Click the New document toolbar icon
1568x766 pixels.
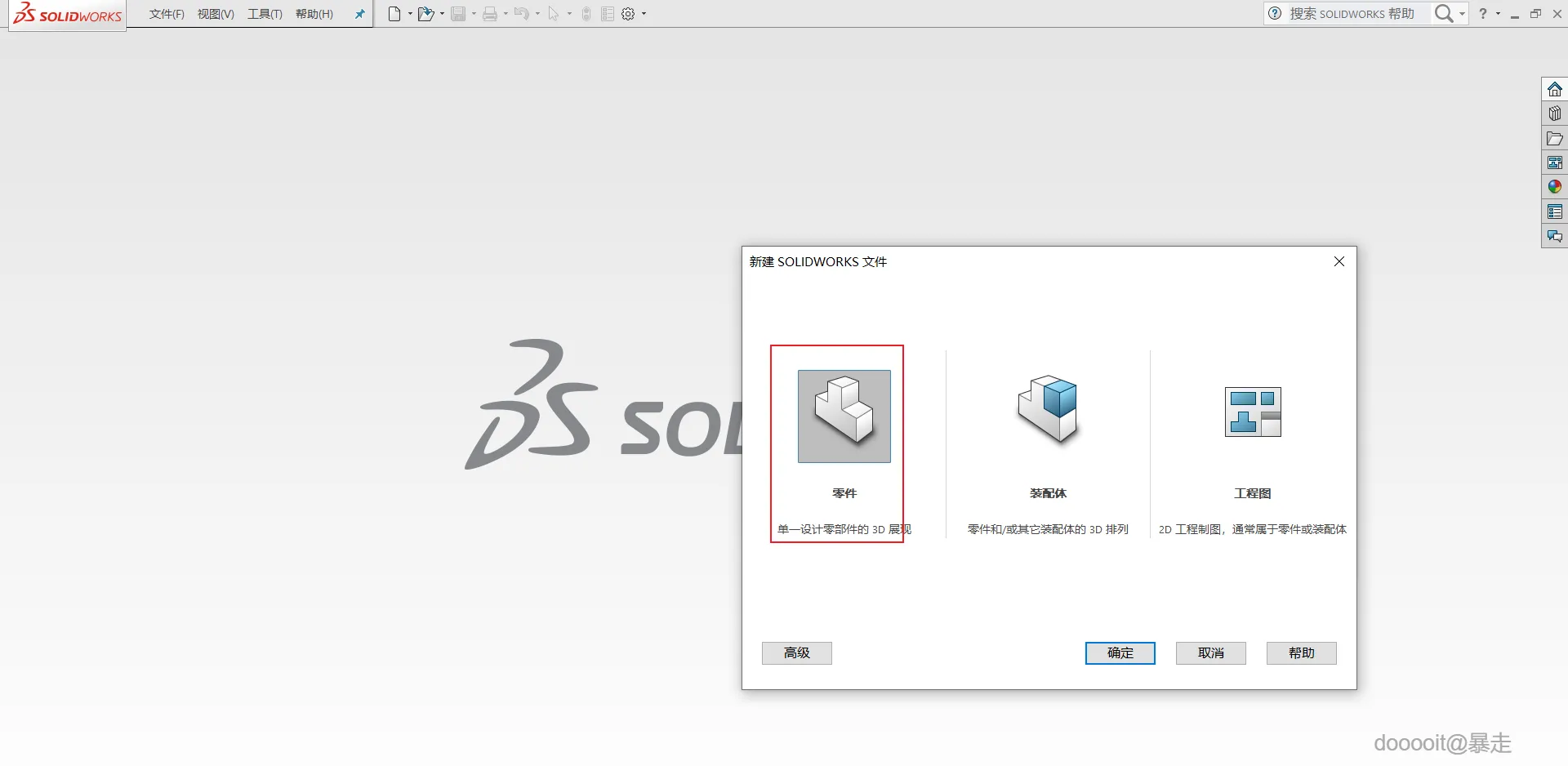(x=394, y=14)
